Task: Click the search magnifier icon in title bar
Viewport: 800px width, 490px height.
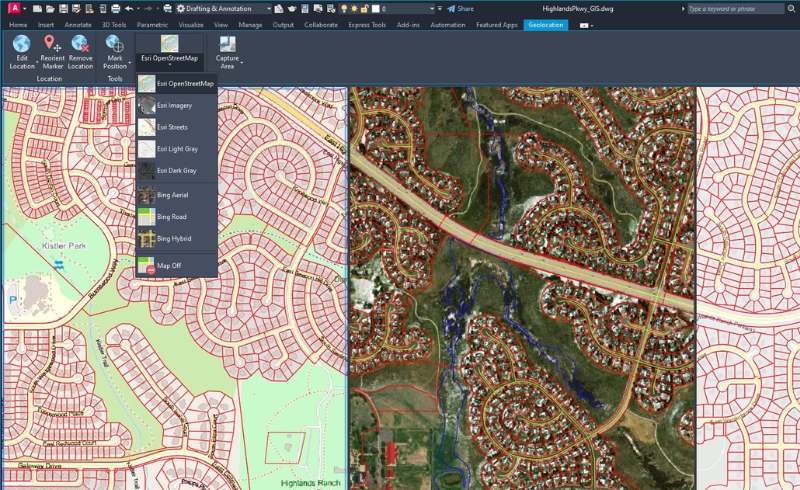Action: tap(791, 9)
